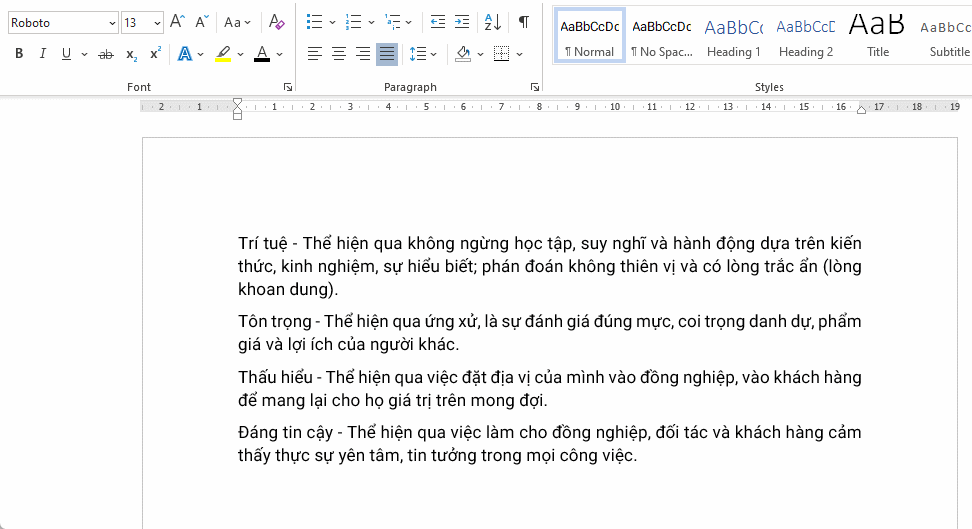Screen dimensions: 972x529
Task: Expand multilevel list options arrow
Action: pyautogui.click(x=409, y=23)
